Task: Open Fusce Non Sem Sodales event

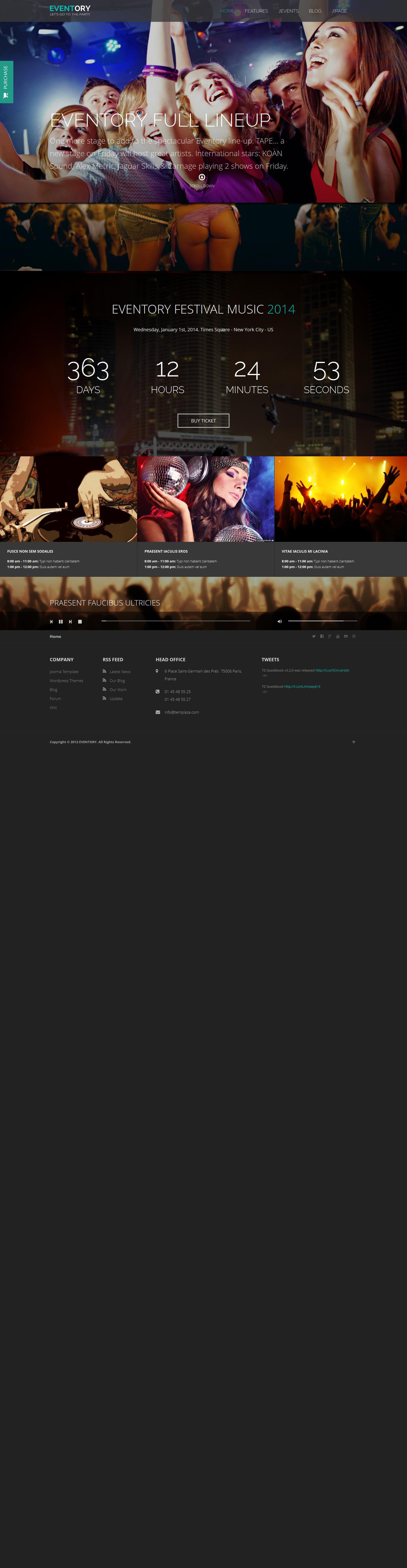Action: [30, 552]
